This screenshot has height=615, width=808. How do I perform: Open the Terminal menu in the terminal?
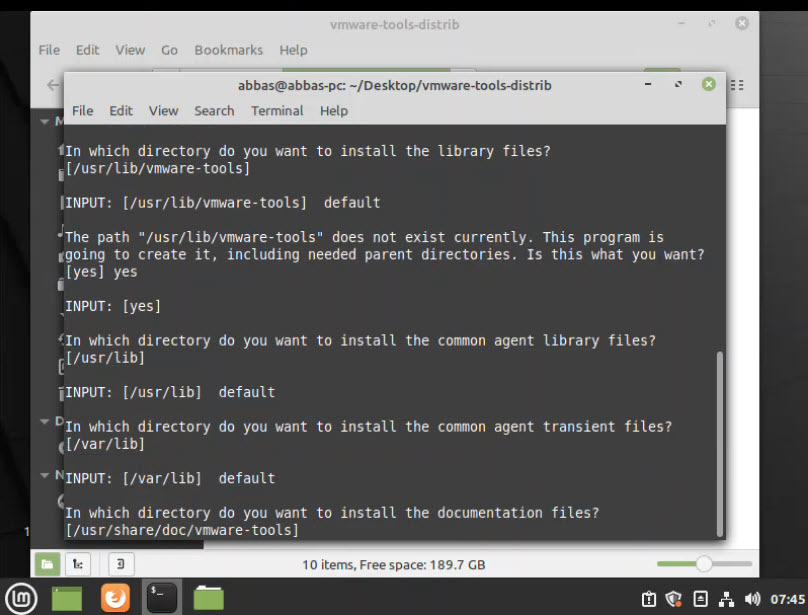click(277, 111)
